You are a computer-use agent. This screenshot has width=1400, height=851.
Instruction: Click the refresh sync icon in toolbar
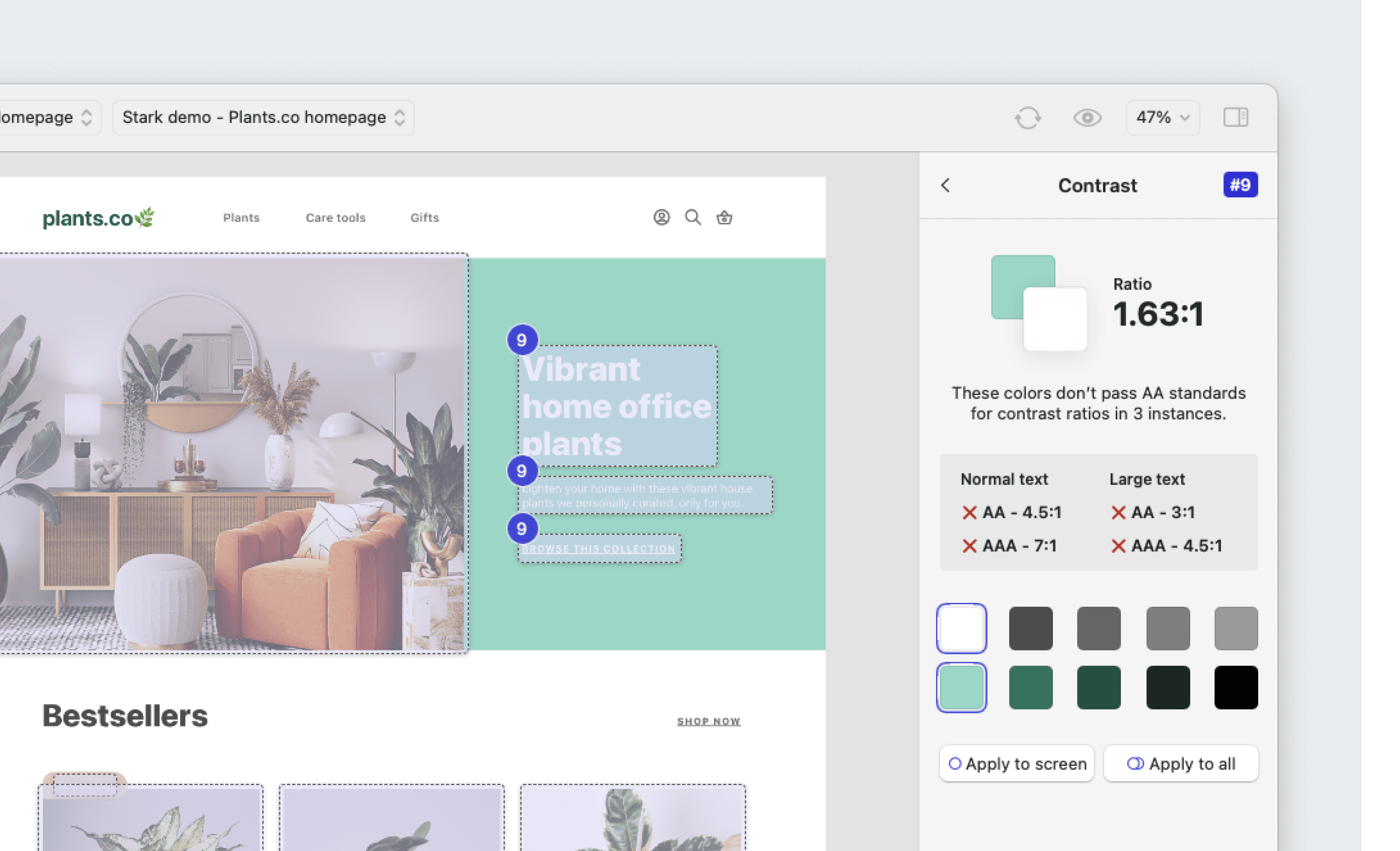tap(1027, 117)
